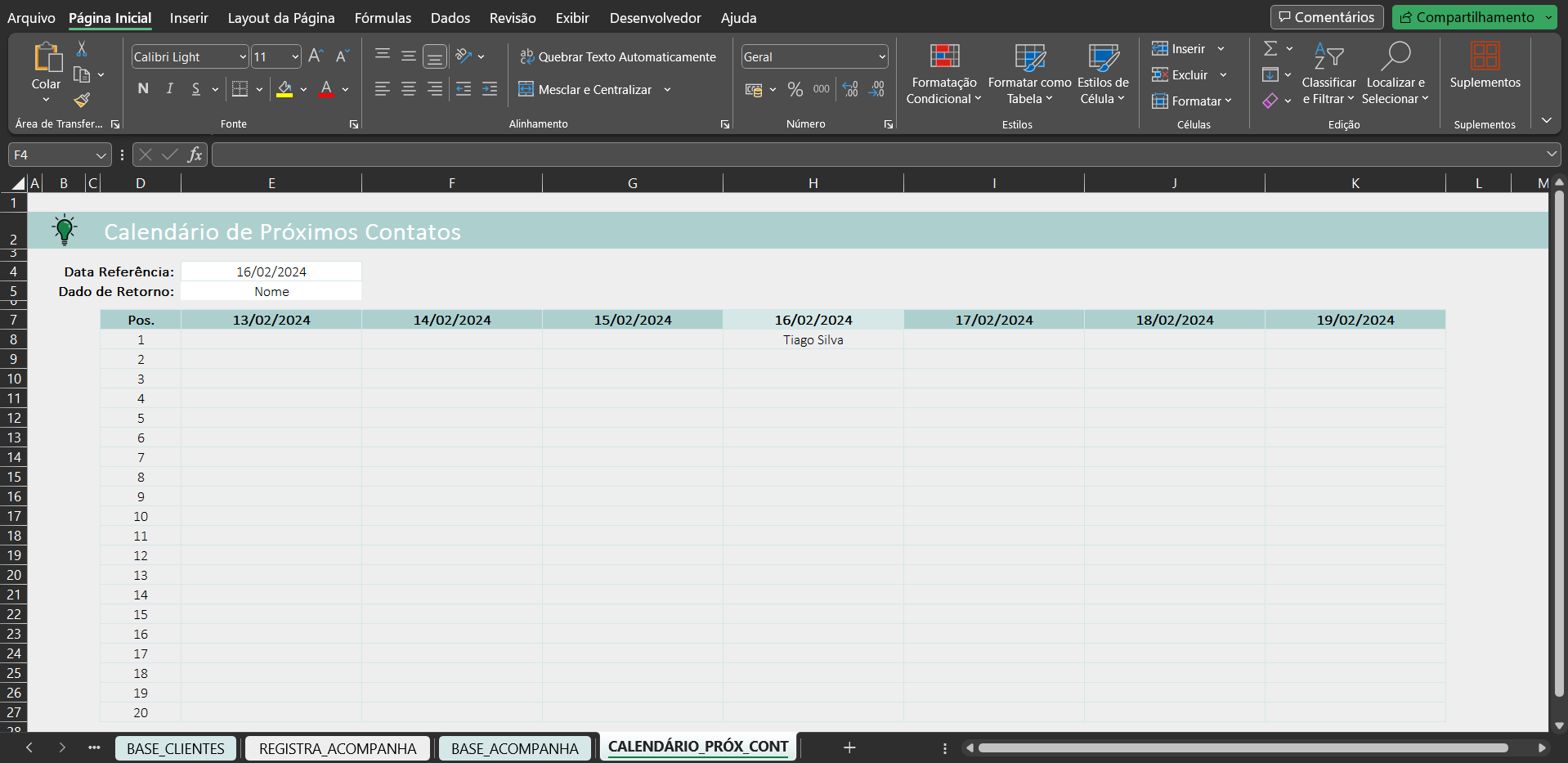This screenshot has width=1568, height=763.
Task: Expand the border style dropdown
Action: (x=259, y=89)
